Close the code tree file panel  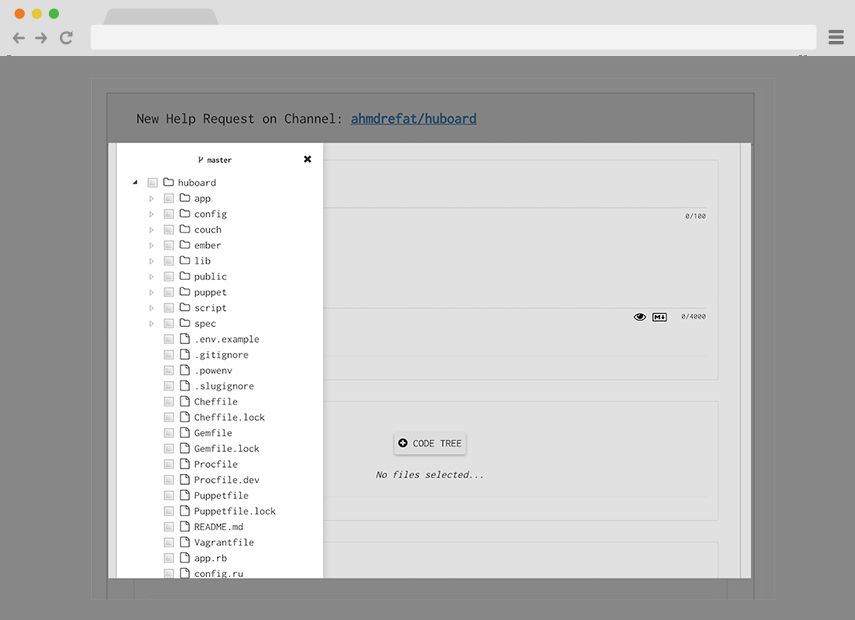(308, 159)
